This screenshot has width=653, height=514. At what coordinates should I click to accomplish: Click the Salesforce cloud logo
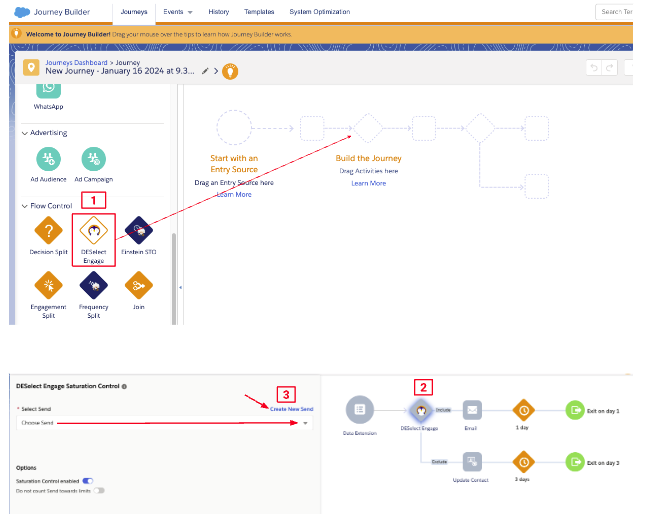22,12
